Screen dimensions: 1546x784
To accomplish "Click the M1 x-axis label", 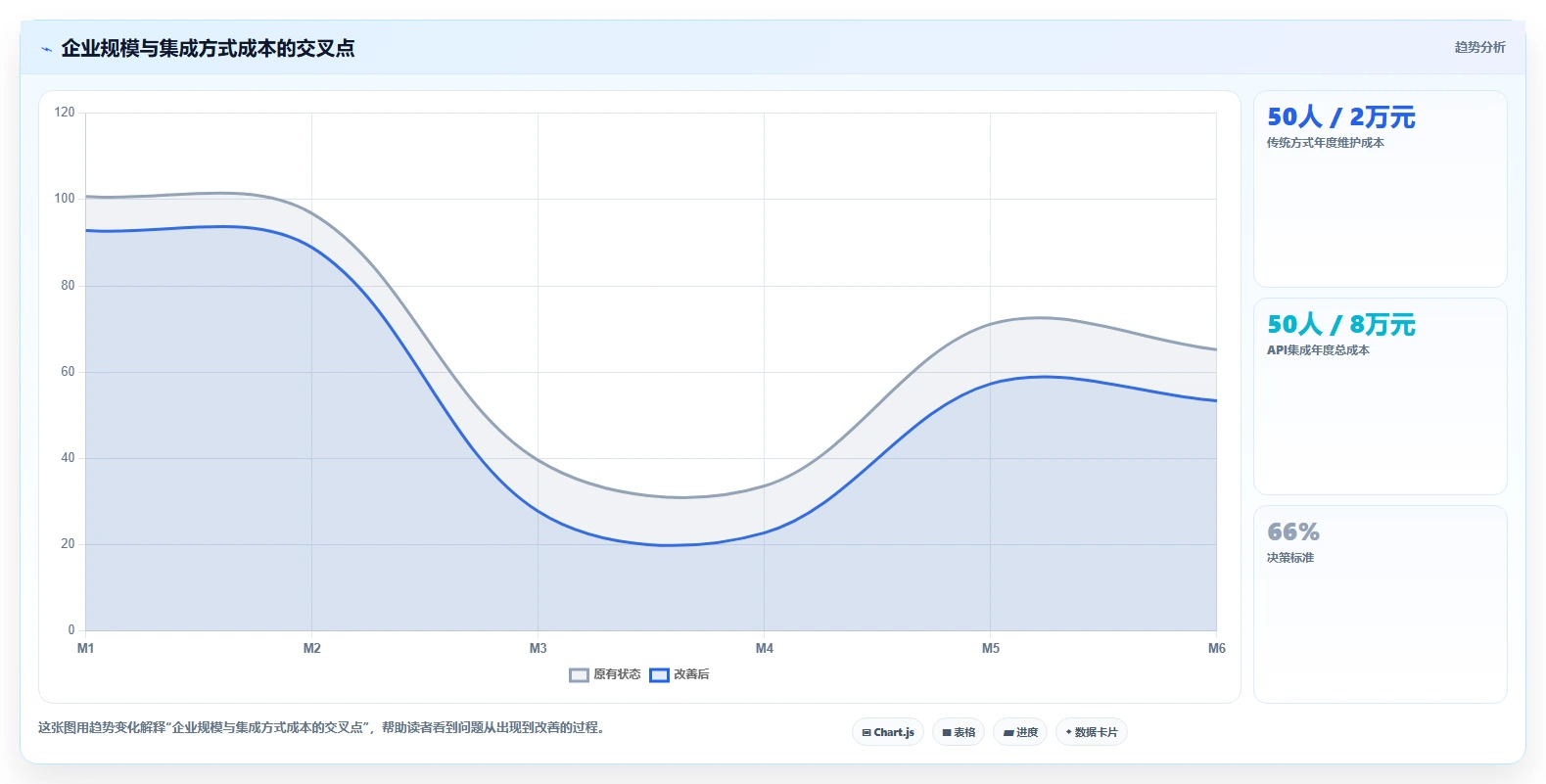I will tap(86, 648).
